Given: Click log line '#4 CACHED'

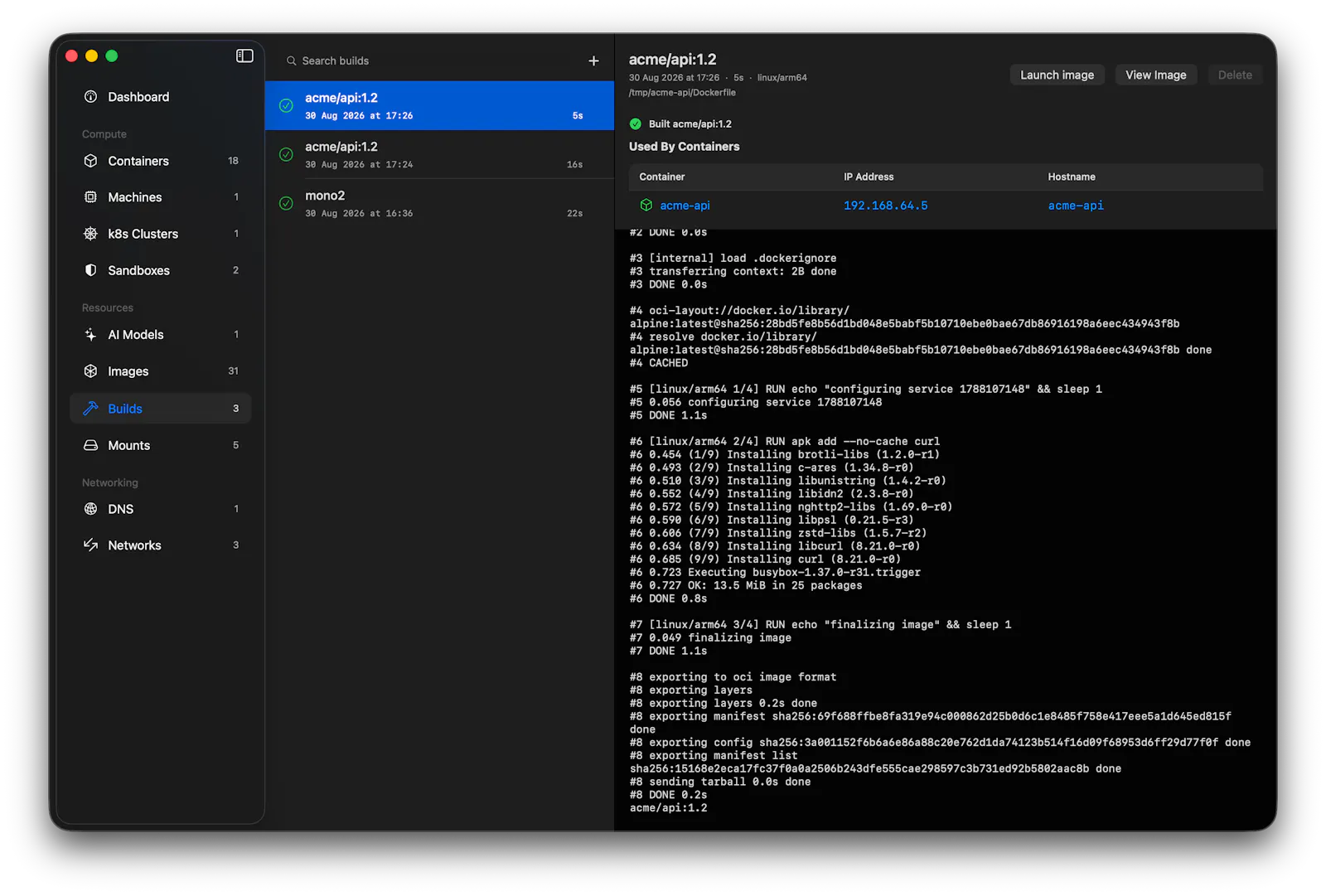Looking at the screenshot, I should click(659, 363).
